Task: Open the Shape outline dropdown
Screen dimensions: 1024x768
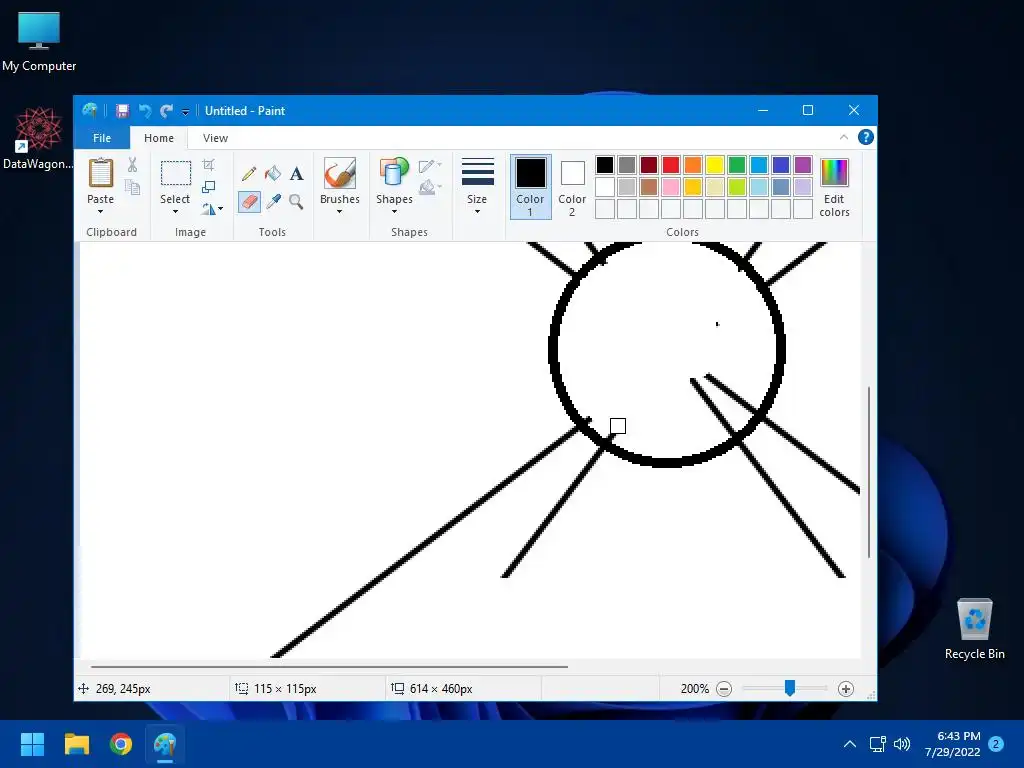Action: tap(430, 166)
